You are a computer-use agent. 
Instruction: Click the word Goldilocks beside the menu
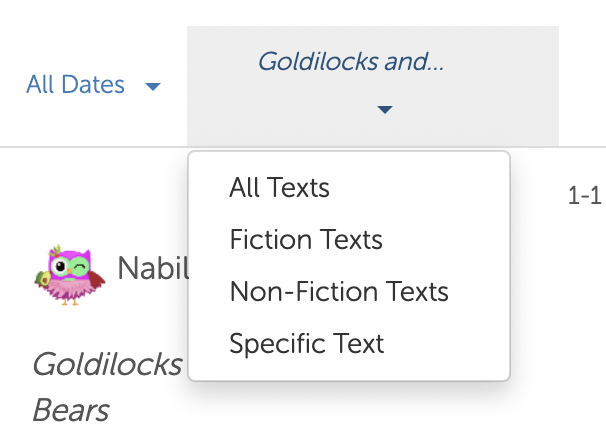tap(107, 364)
